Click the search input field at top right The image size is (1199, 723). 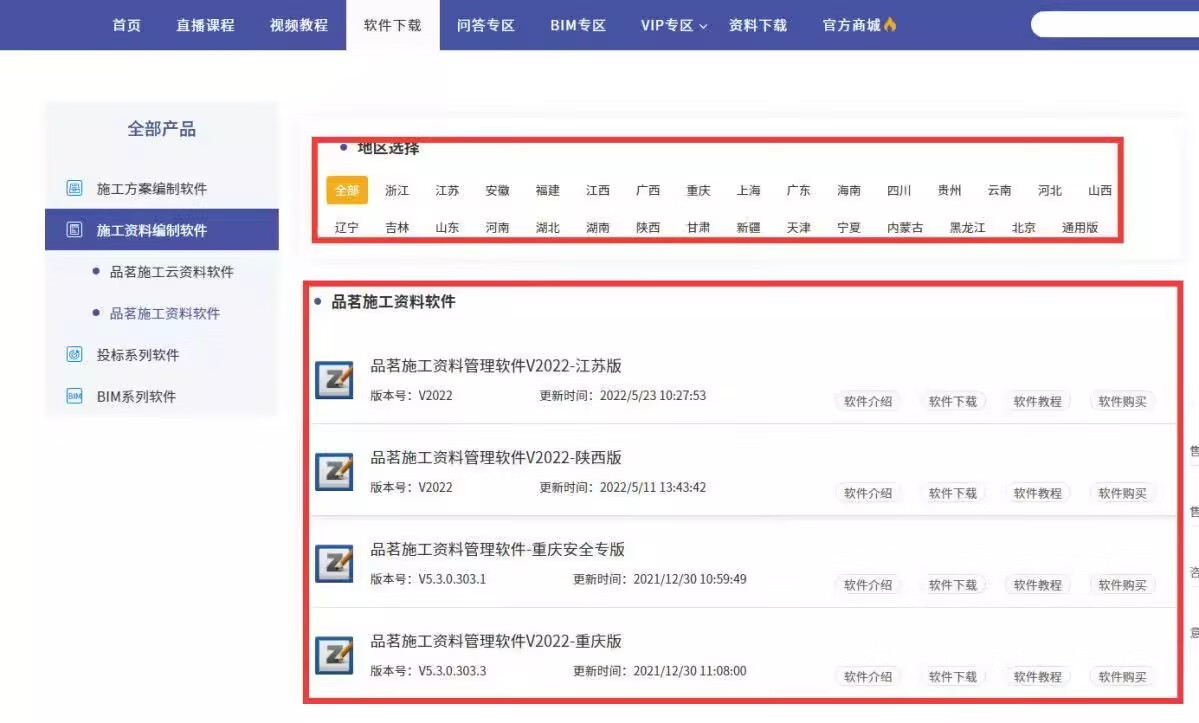coord(1115,25)
